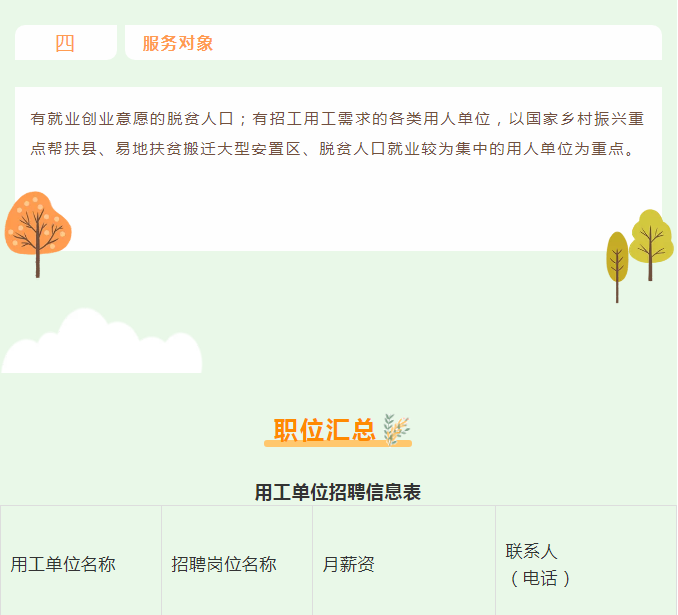The width and height of the screenshot is (678, 615).
Task: Click the 职位汇总 title
Action: pos(324,430)
